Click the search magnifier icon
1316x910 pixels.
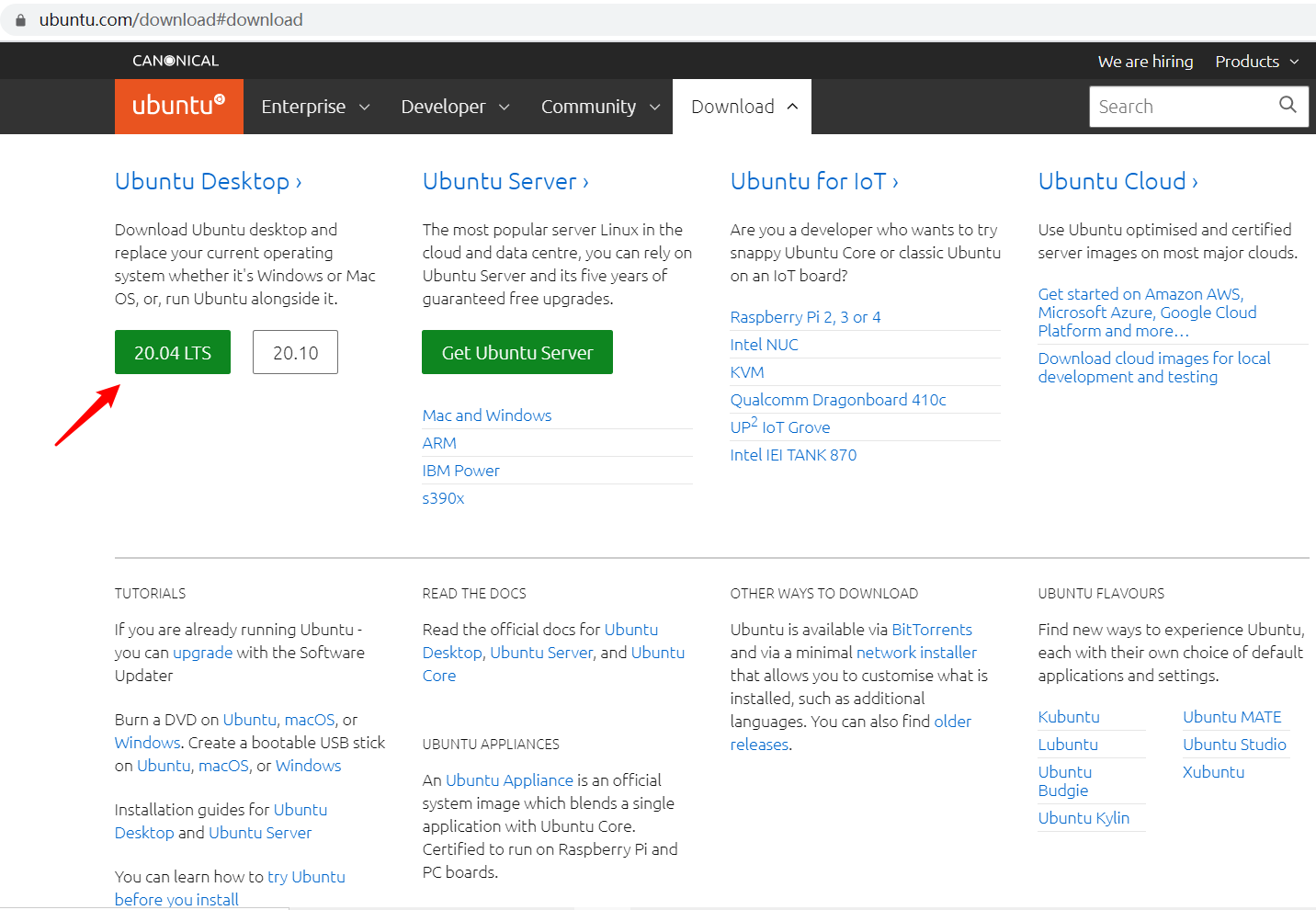pyautogui.click(x=1287, y=105)
